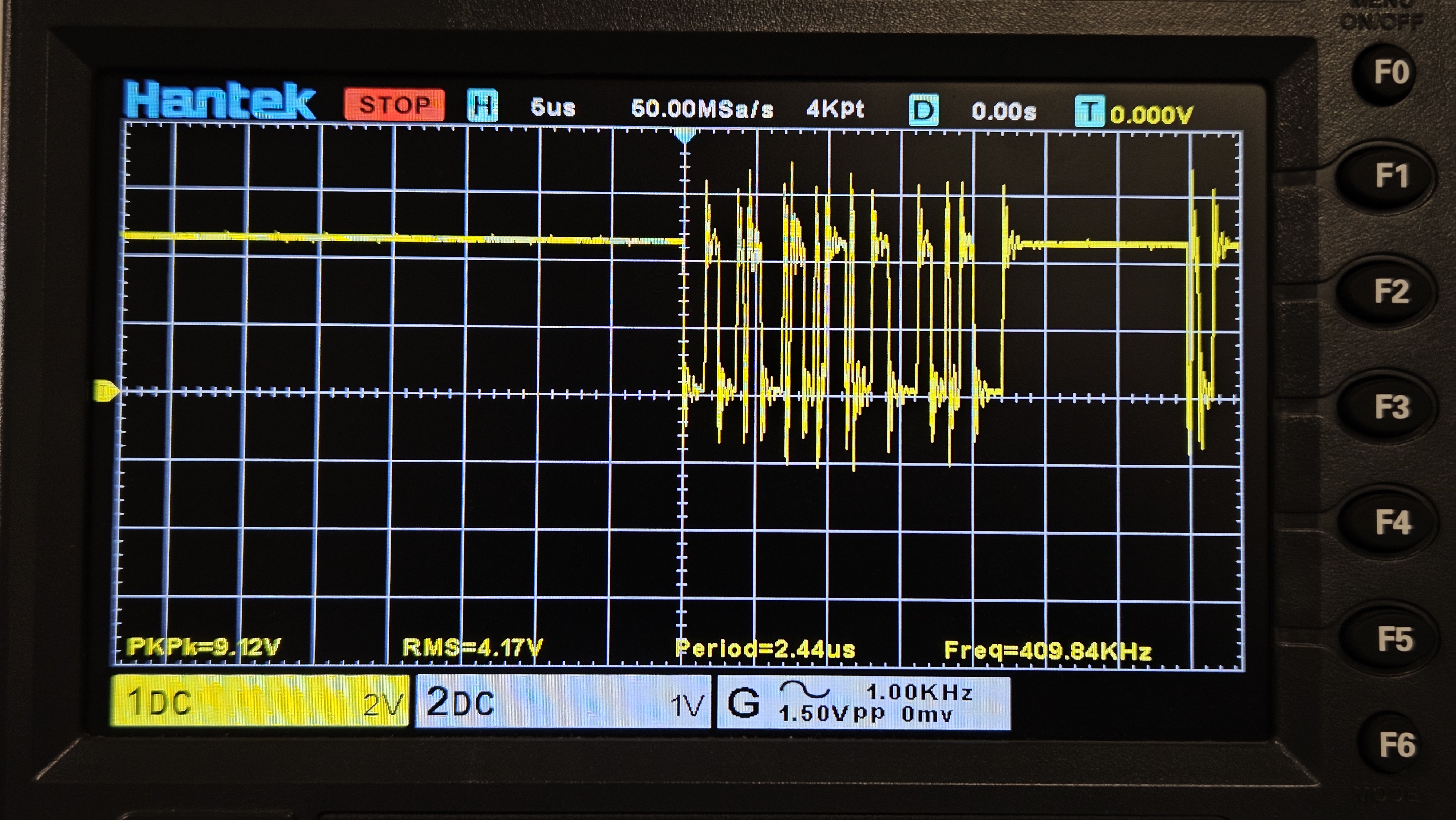Select the 1DC channel one tab
This screenshot has width=1456, height=820.
pos(260,701)
